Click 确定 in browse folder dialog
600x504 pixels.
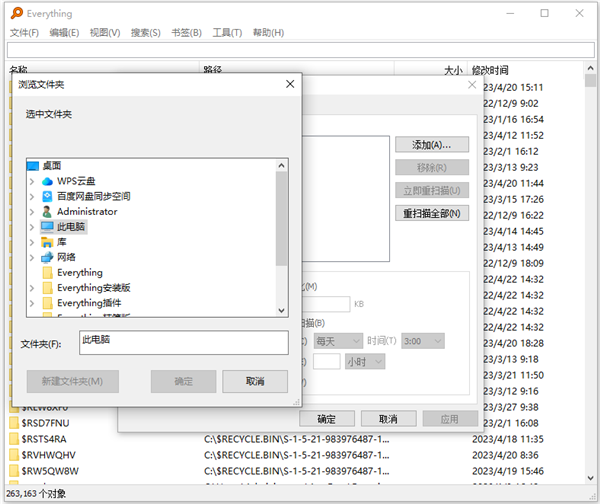(183, 381)
